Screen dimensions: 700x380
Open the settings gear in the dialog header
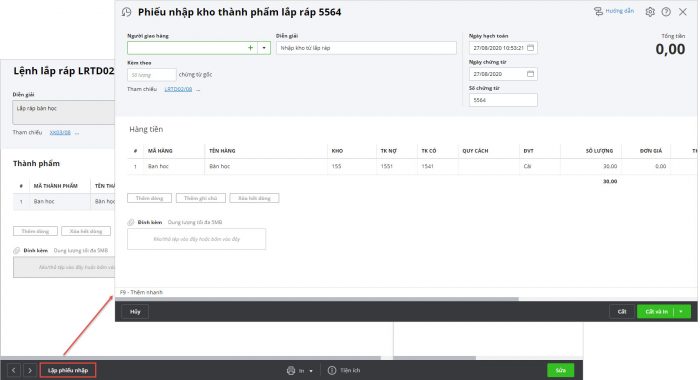pos(650,12)
